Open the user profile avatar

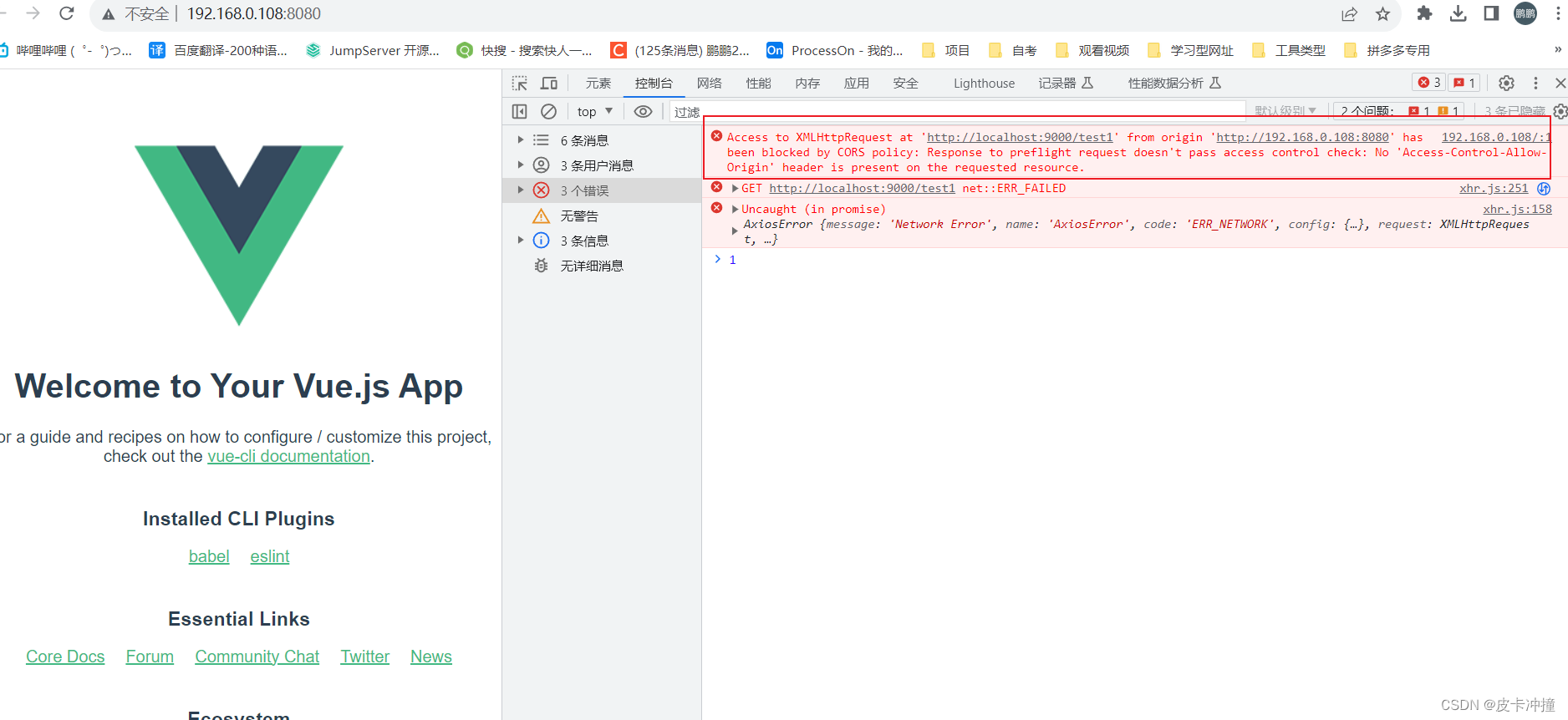click(x=1525, y=13)
